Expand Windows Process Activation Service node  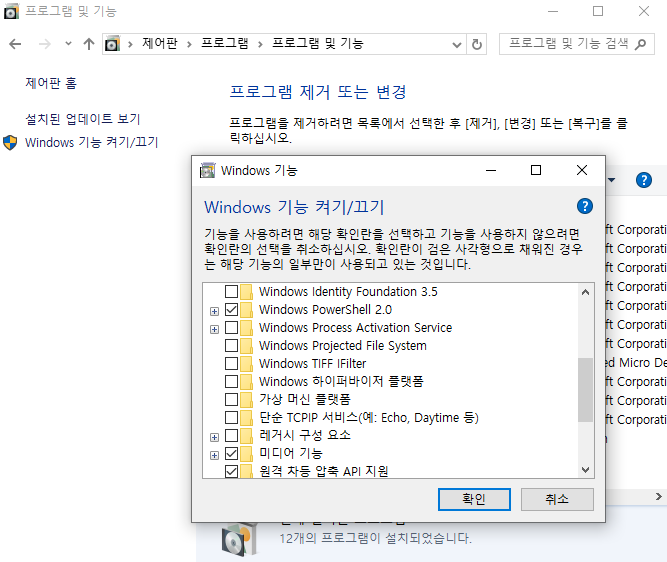(214, 329)
